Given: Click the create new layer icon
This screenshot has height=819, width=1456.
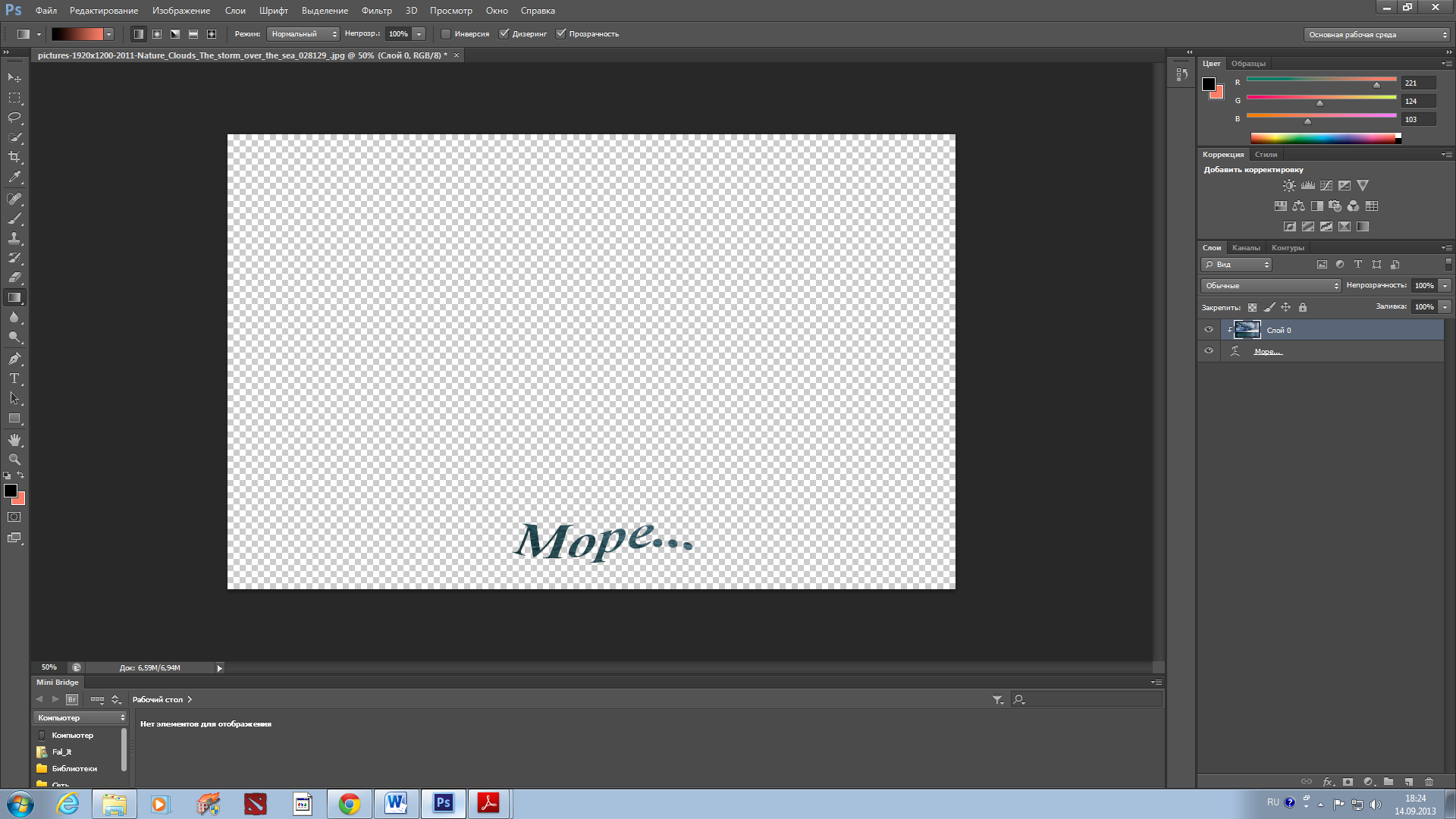Looking at the screenshot, I should point(1408,781).
